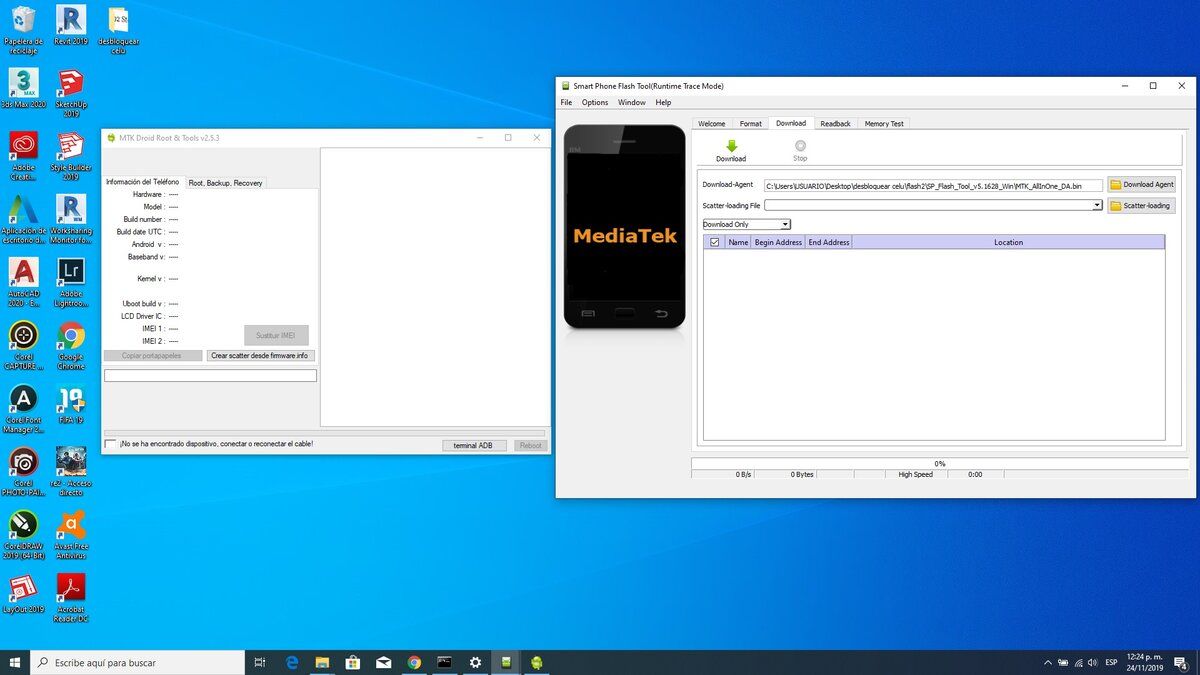Select the CorelDRAW 2019 desktop icon

23,534
